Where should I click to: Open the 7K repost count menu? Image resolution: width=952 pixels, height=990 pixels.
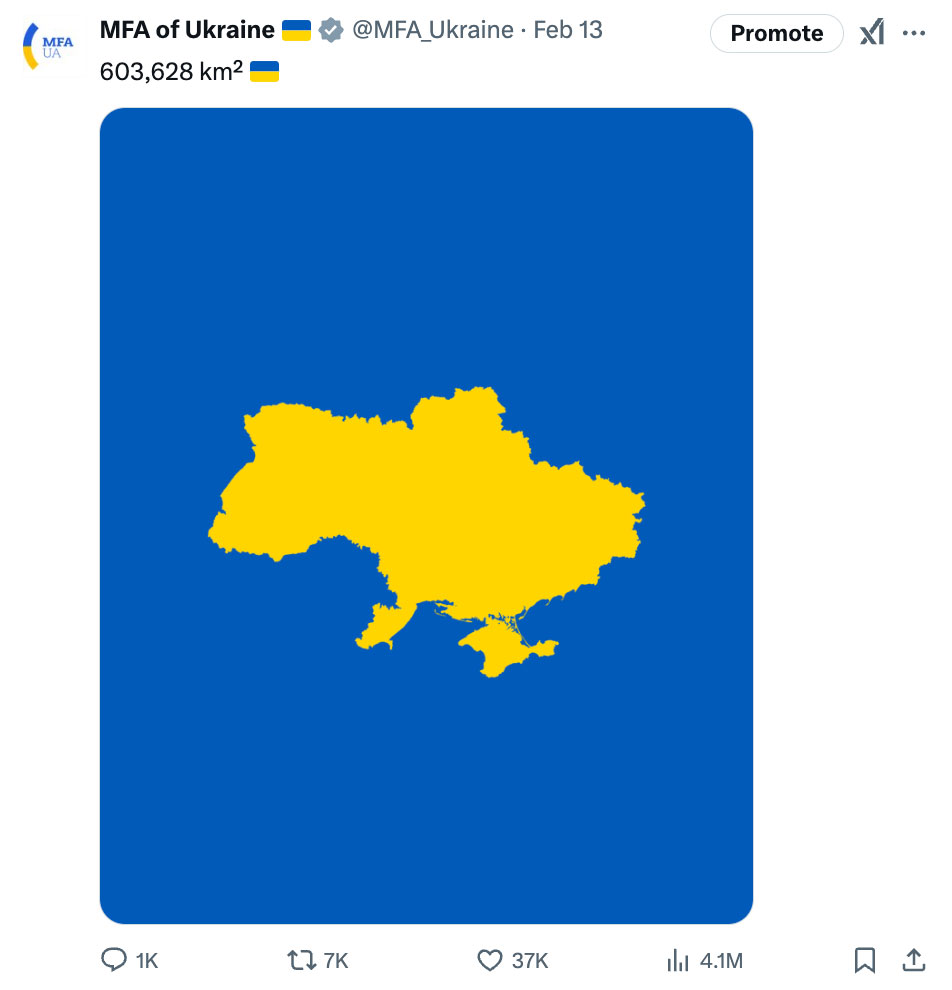335,961
